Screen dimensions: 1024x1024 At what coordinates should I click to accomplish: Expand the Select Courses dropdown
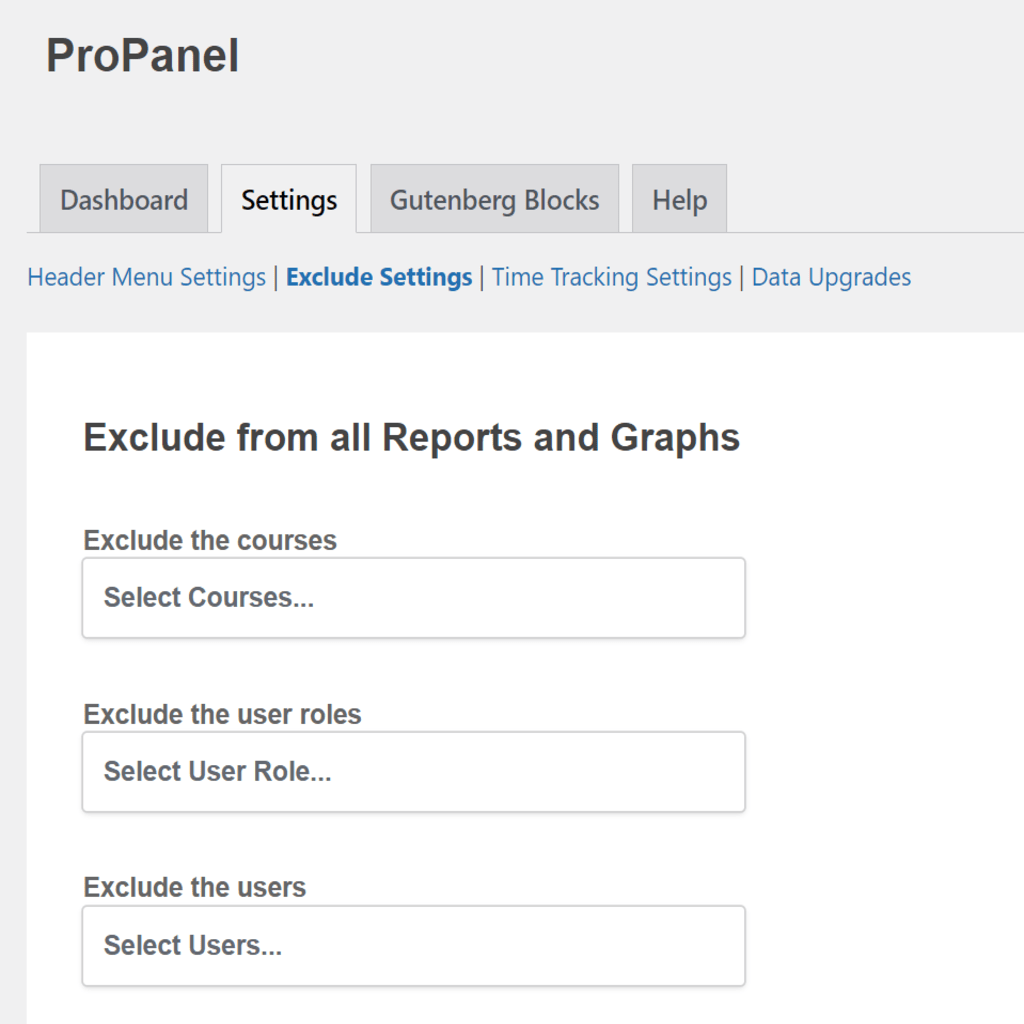click(x=413, y=598)
